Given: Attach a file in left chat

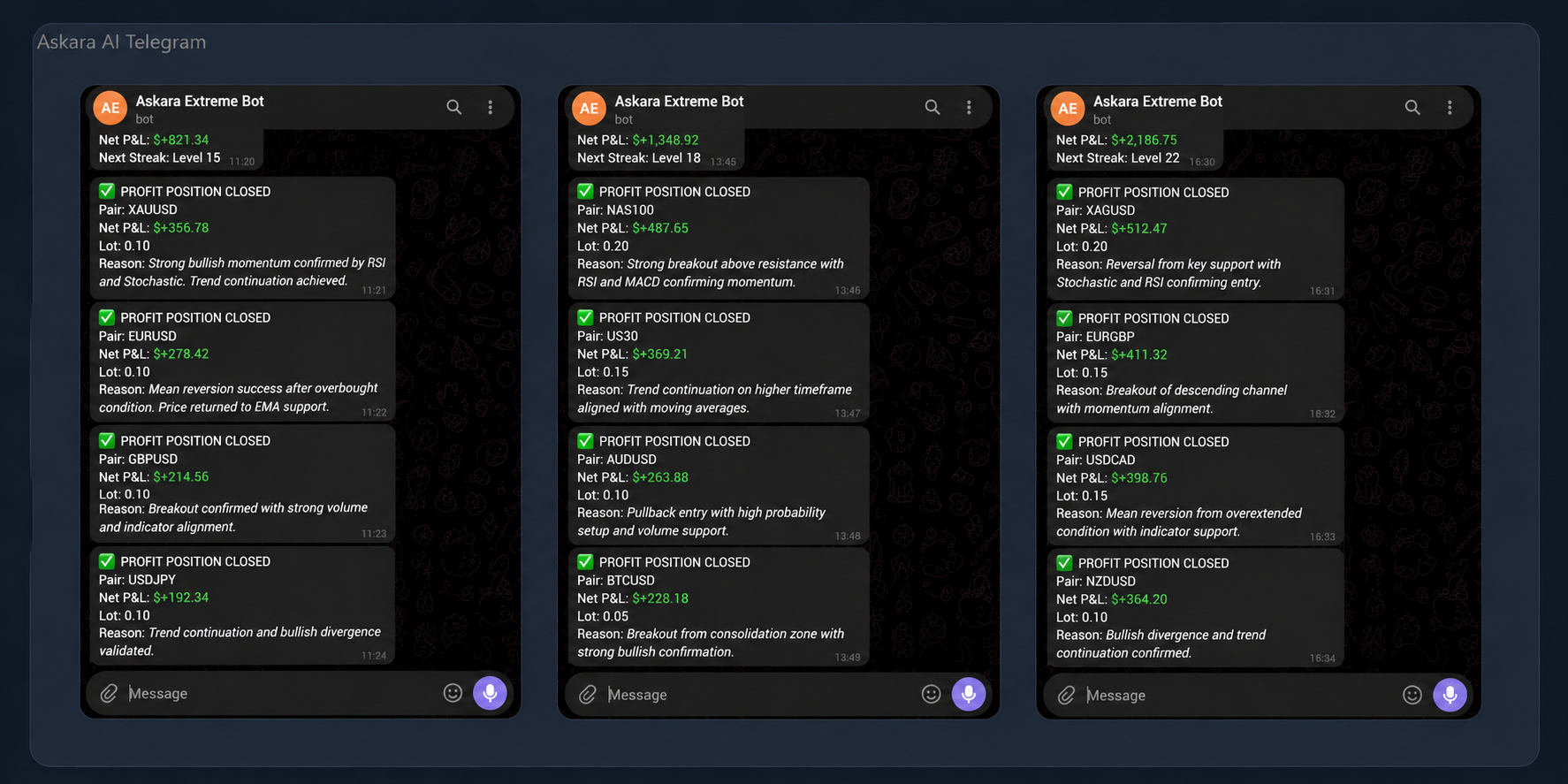Looking at the screenshot, I should point(109,694).
